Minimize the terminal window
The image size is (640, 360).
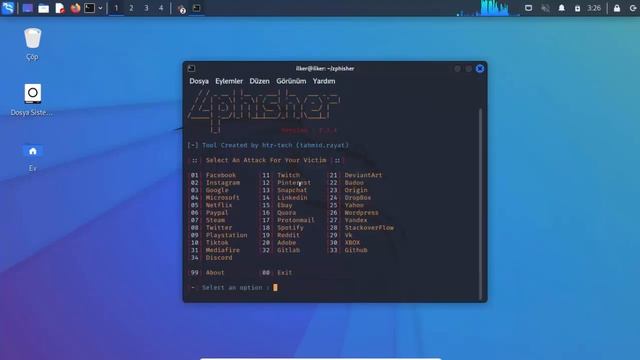[457, 69]
